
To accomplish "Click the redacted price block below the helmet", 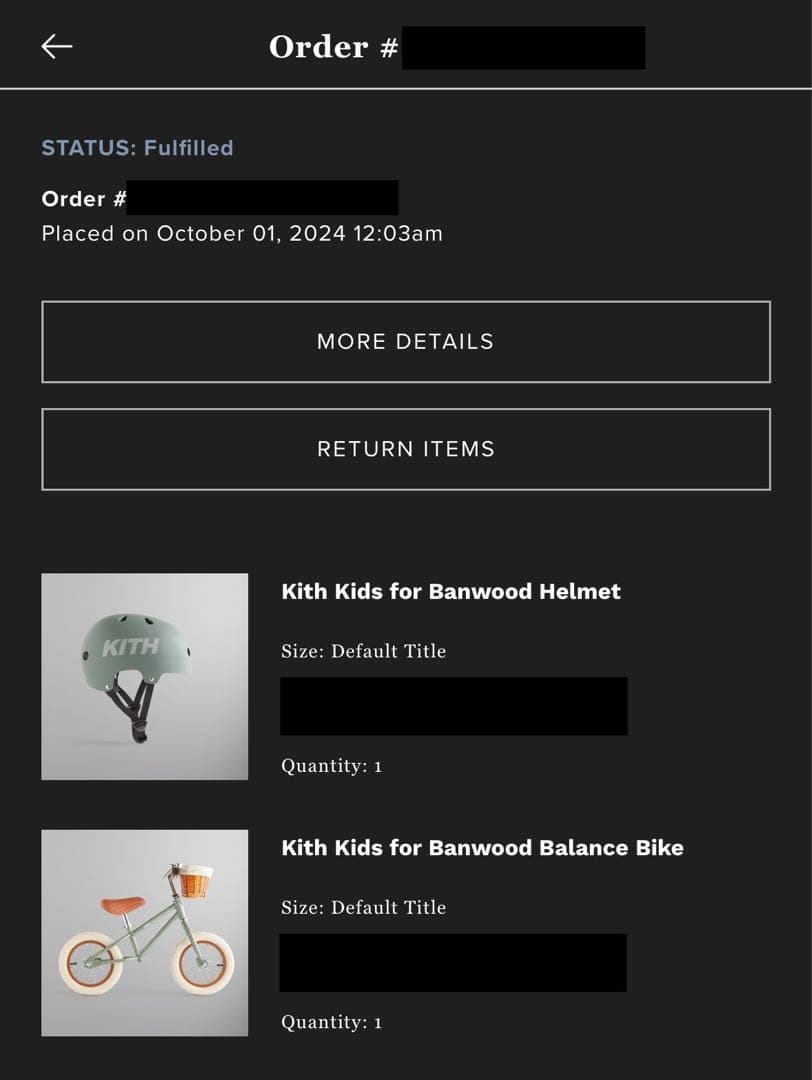I will [x=454, y=706].
